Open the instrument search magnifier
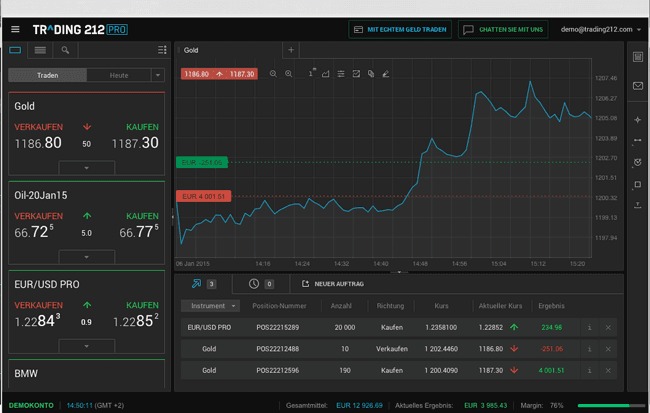The image size is (650, 413). tap(65, 50)
